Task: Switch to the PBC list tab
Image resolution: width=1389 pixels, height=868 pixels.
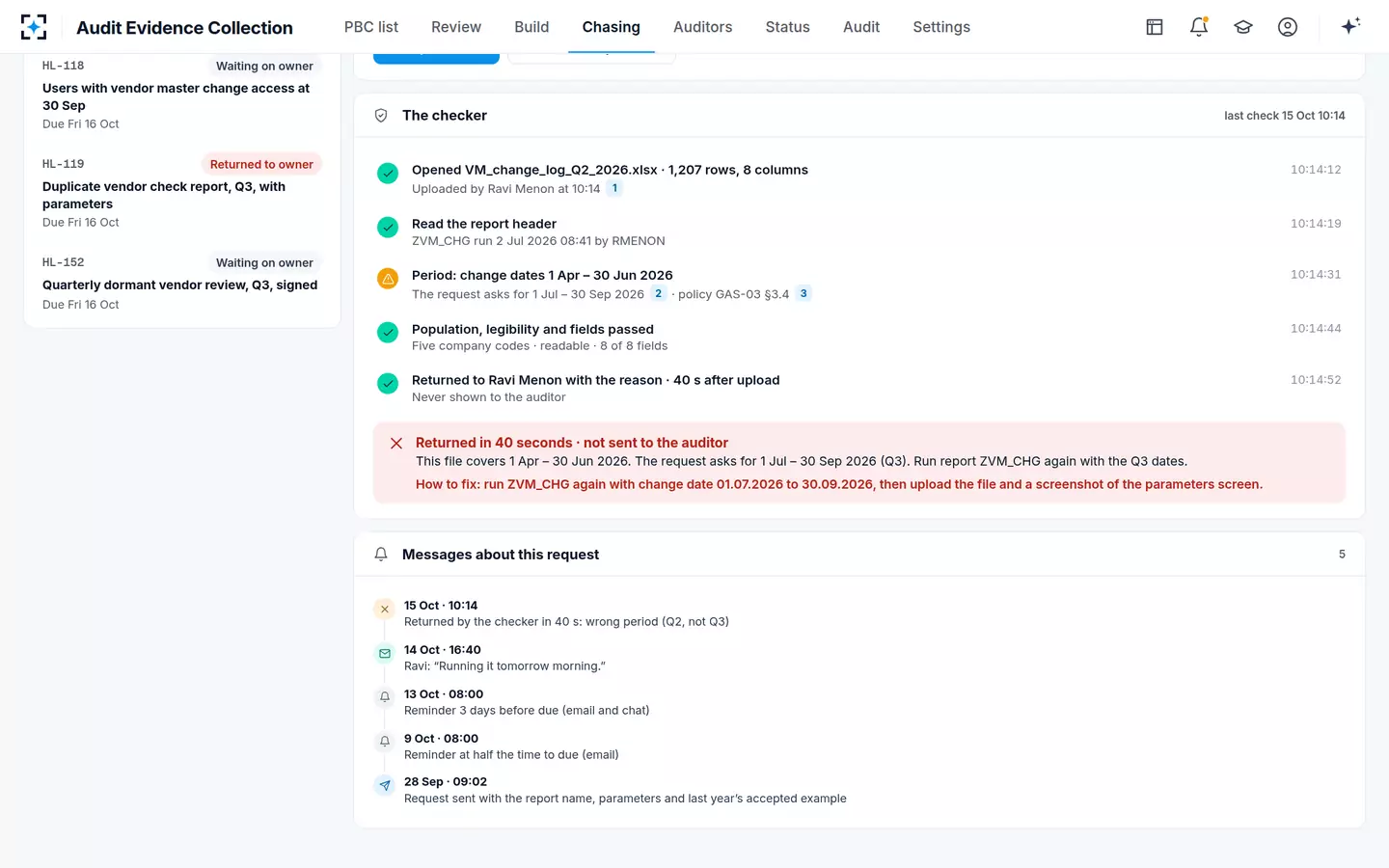Action: click(371, 27)
